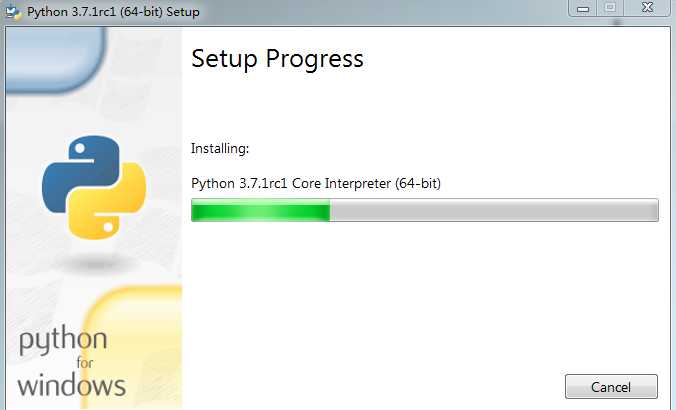Image resolution: width=676 pixels, height=410 pixels.
Task: Click the 'for' word in sidebar branding
Action: 84,363
